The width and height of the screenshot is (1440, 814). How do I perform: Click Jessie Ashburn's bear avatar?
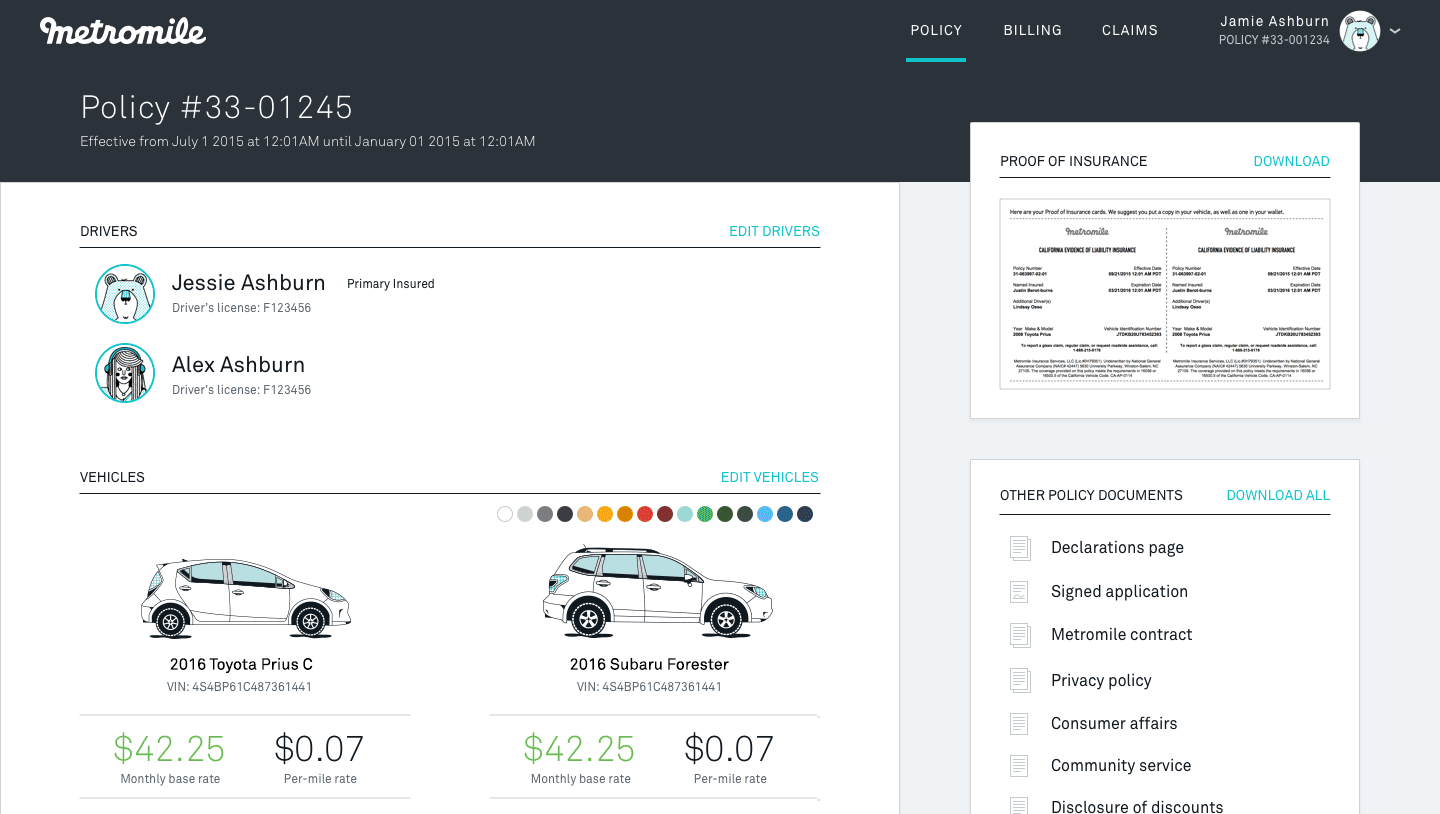coord(125,294)
